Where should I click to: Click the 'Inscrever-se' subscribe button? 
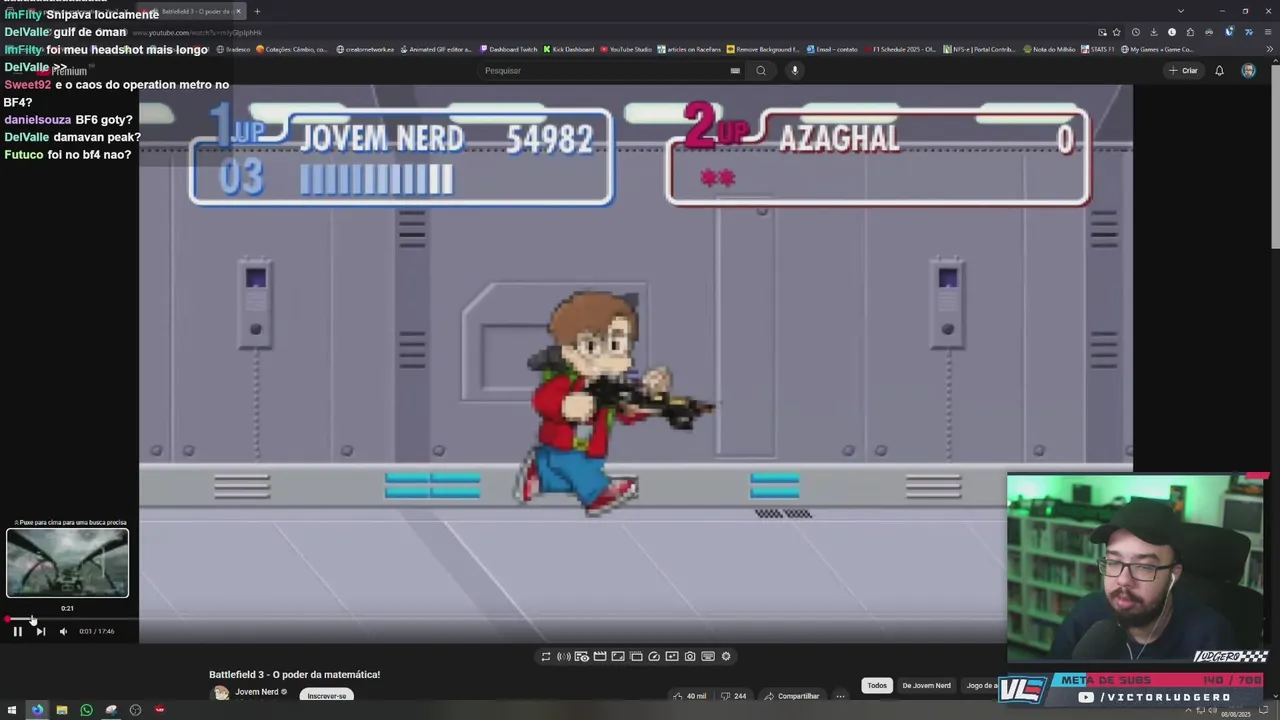327,695
